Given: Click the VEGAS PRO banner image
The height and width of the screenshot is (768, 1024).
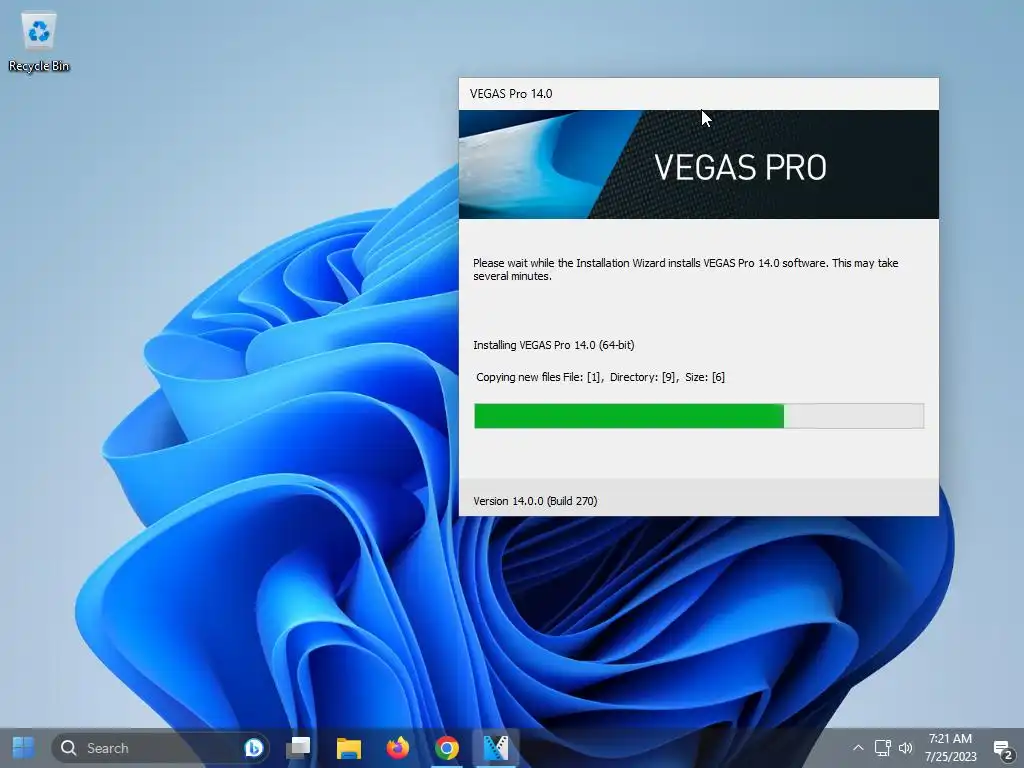Looking at the screenshot, I should (x=699, y=165).
